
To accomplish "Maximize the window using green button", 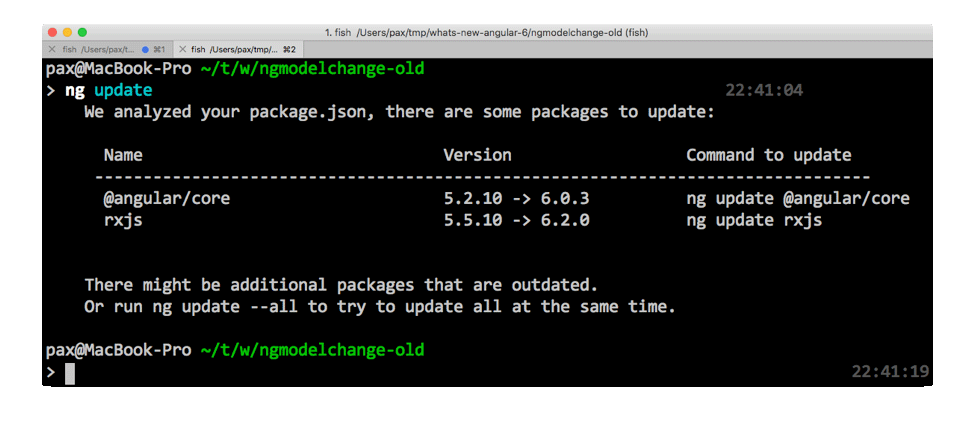I will point(82,32).
